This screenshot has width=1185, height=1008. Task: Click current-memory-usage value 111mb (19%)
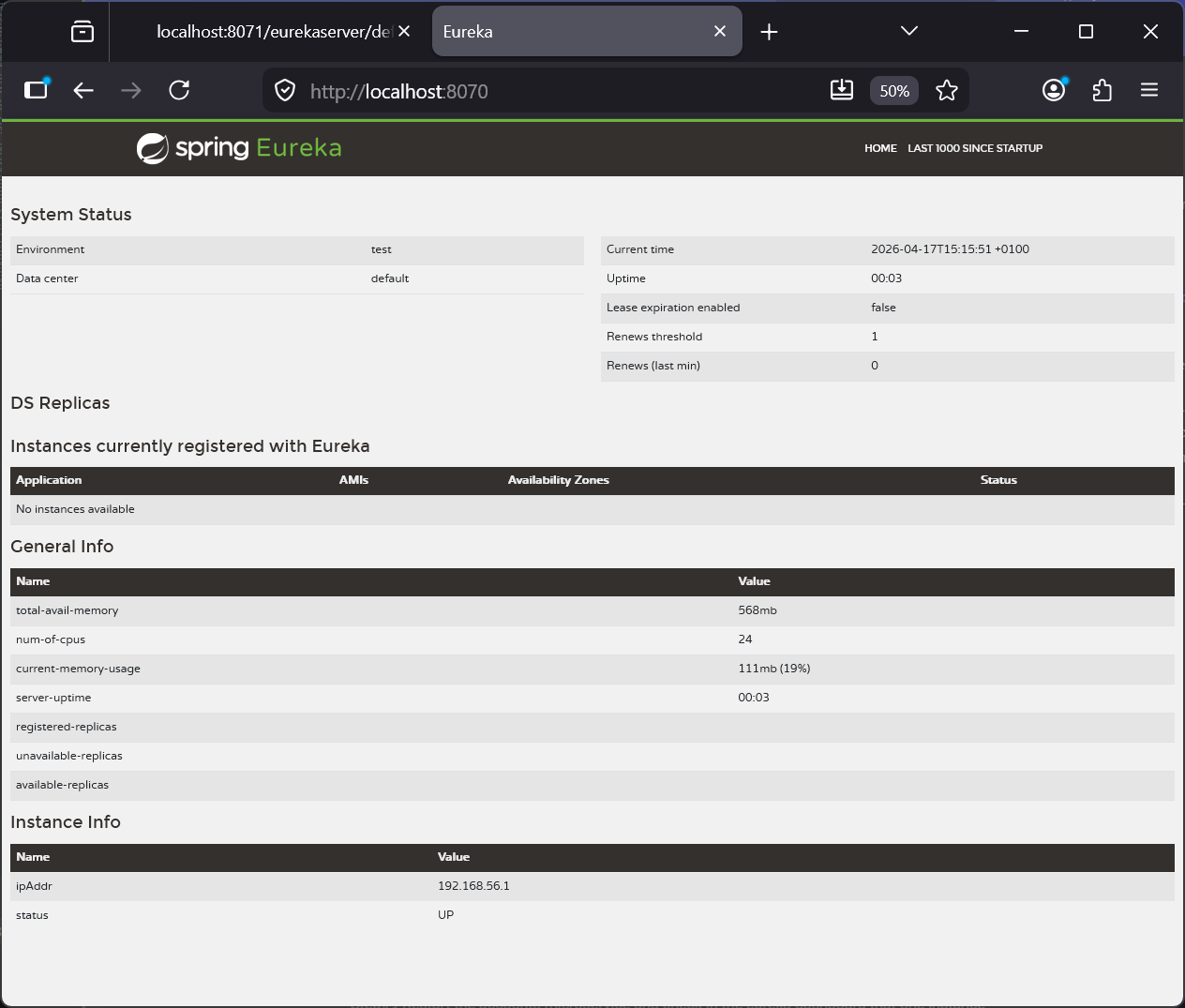774,669
